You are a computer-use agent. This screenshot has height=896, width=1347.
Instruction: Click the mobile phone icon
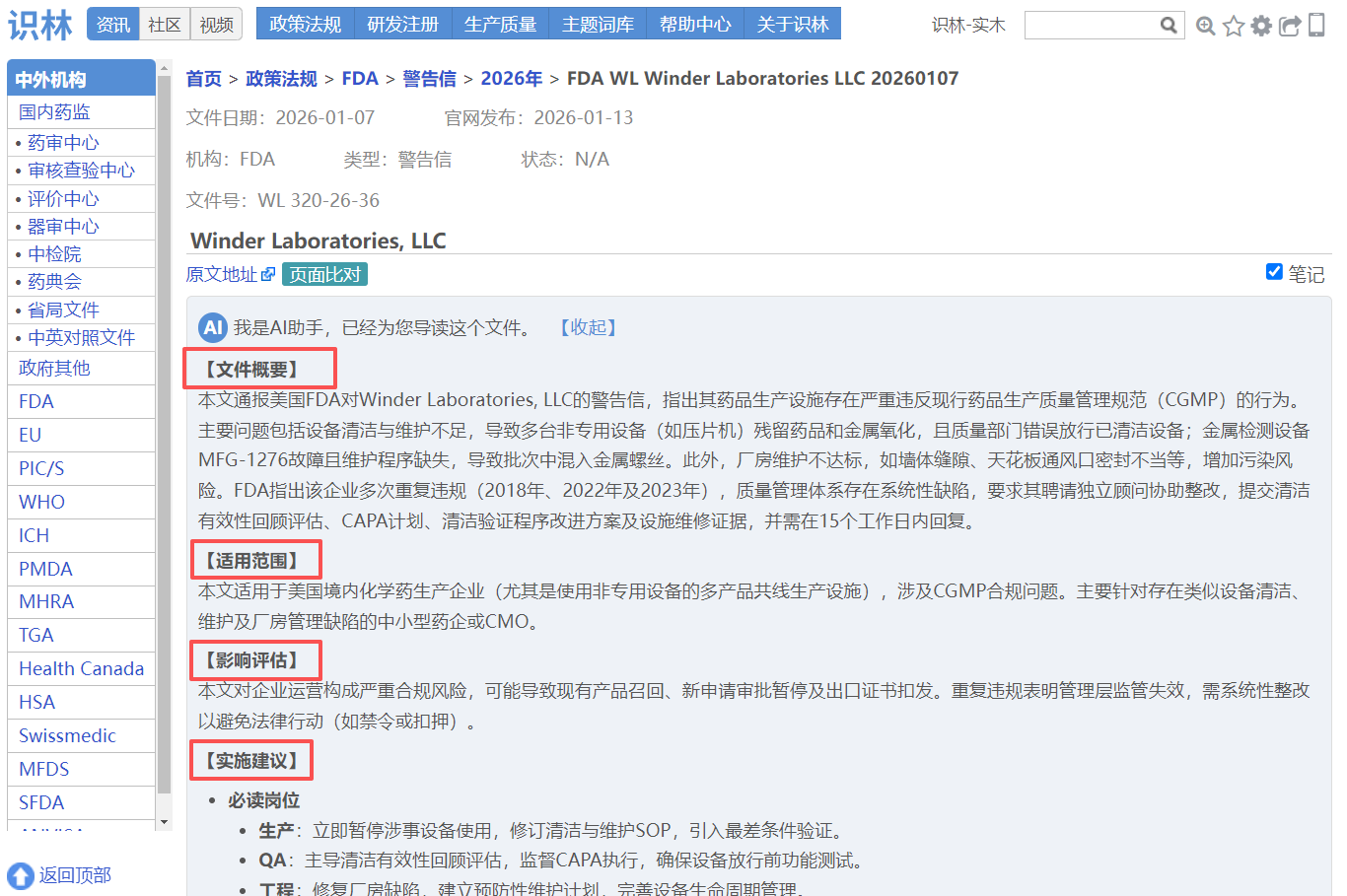pyautogui.click(x=1316, y=25)
